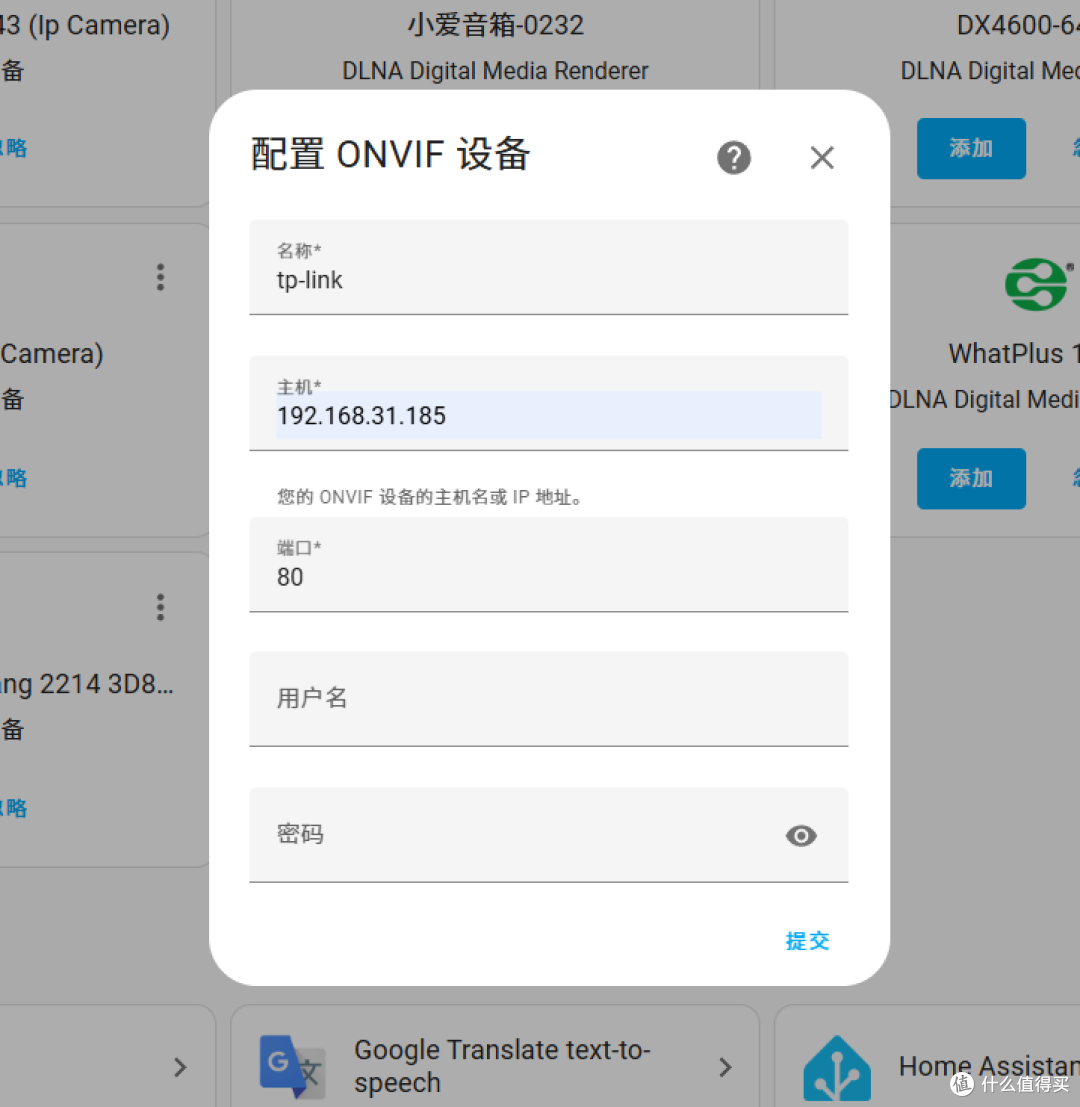Edit the host field with 192.168.31.185
Viewport: 1080px width, 1107px height.
[548, 403]
